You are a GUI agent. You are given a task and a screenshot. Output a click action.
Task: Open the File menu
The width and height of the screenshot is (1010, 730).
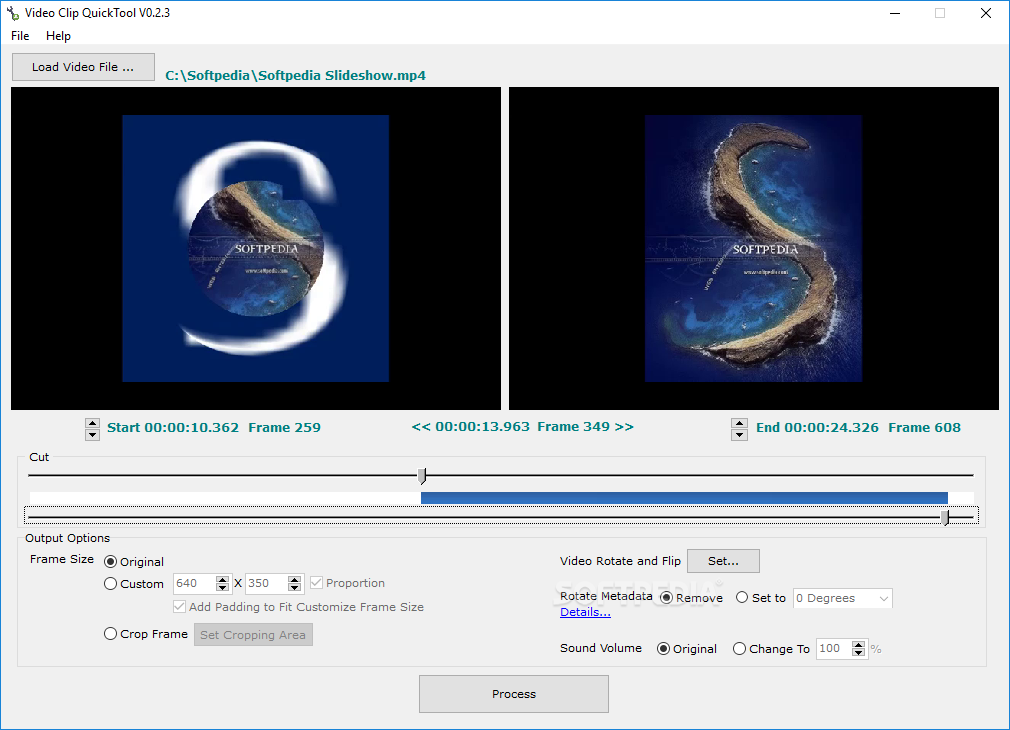[x=20, y=36]
